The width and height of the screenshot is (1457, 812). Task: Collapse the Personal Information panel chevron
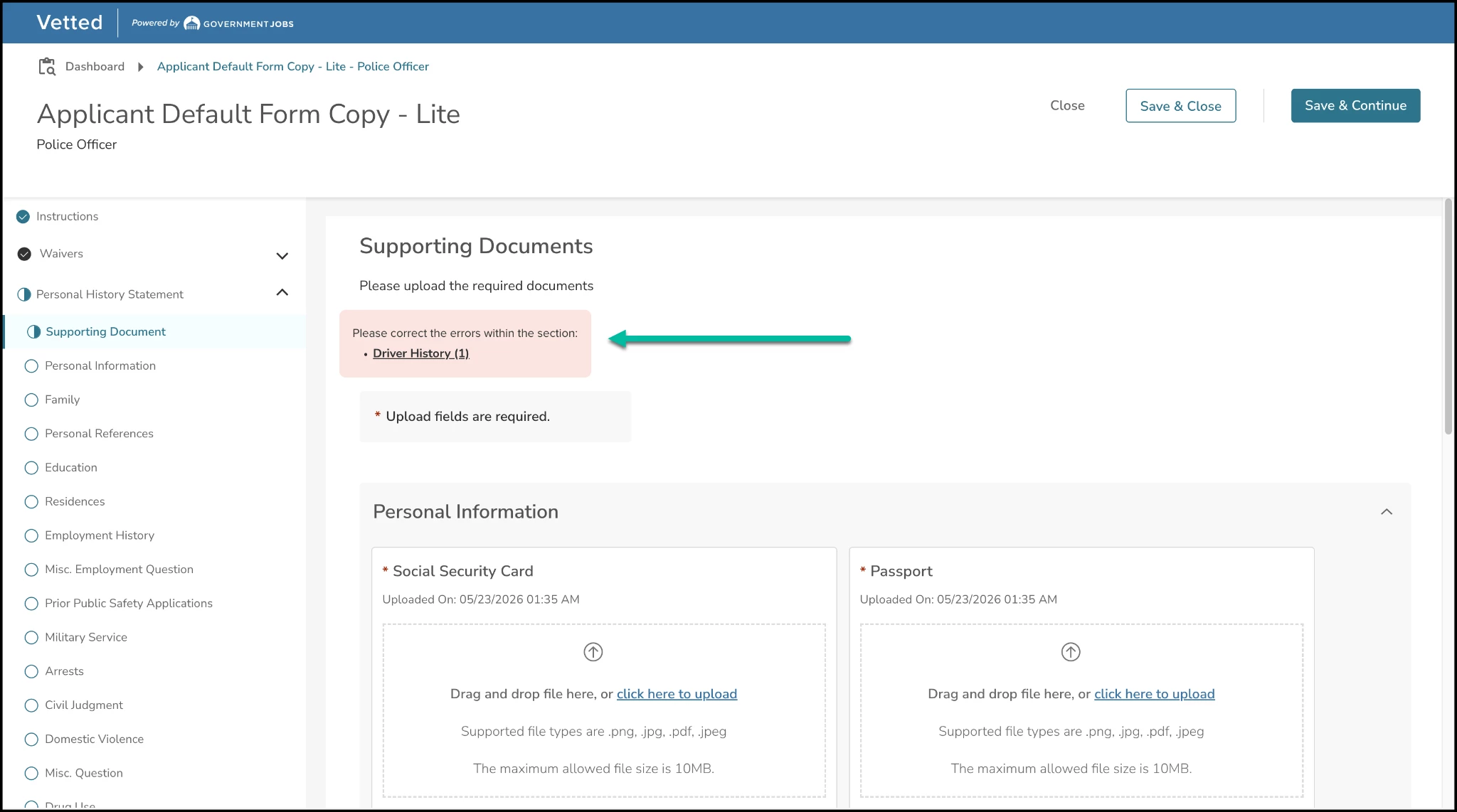coord(1387,512)
